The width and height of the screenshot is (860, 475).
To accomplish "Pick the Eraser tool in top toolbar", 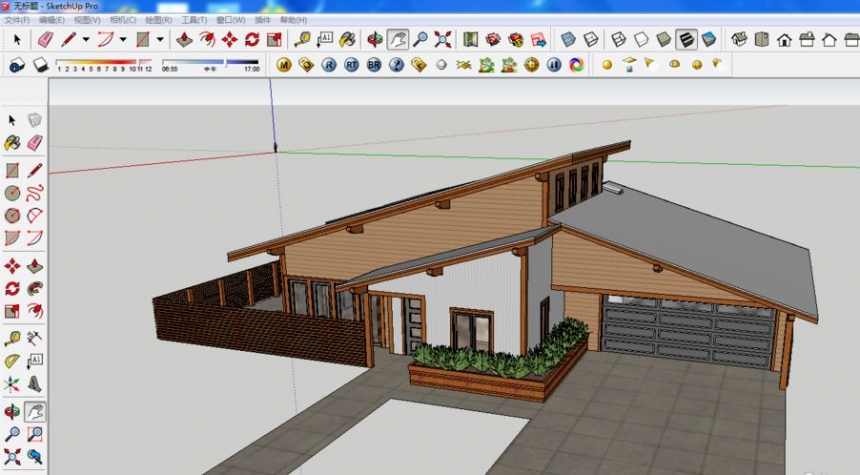I will [x=45, y=39].
